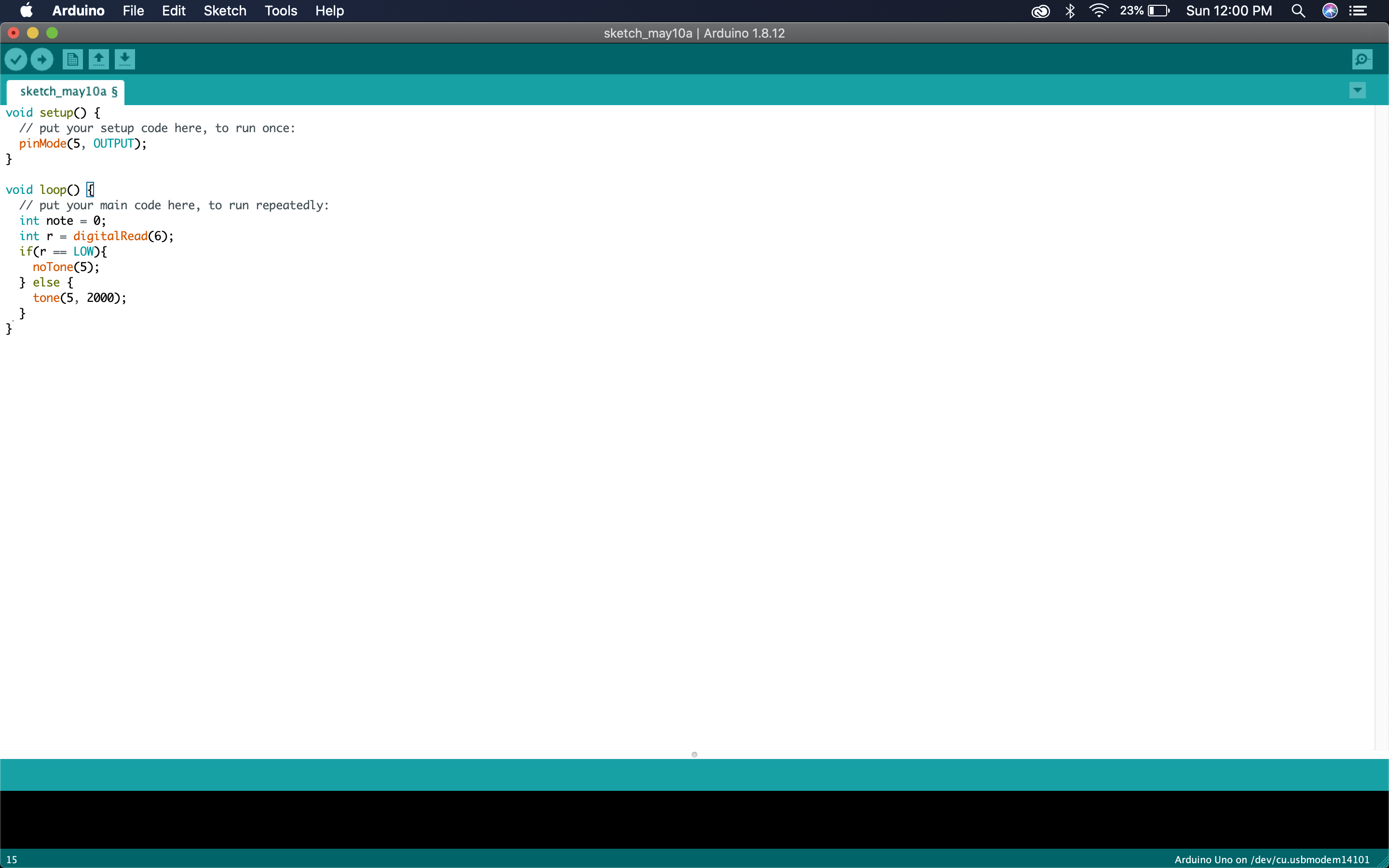The height and width of the screenshot is (868, 1389).
Task: Click the line number 15 indicator
Action: click(11, 859)
